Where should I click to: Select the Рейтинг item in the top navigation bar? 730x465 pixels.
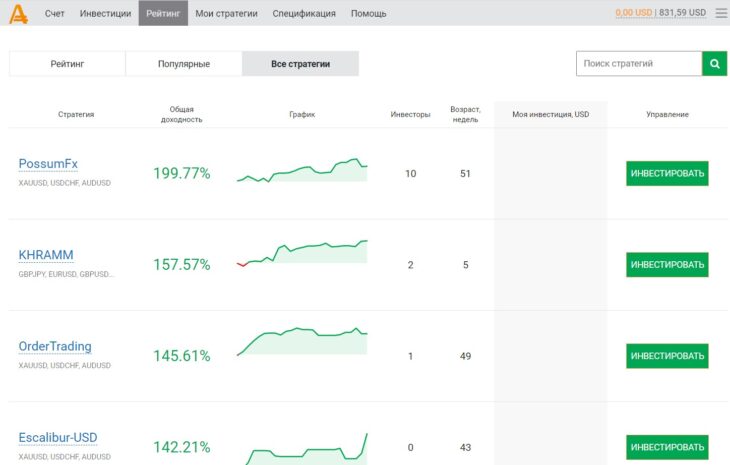click(x=163, y=13)
